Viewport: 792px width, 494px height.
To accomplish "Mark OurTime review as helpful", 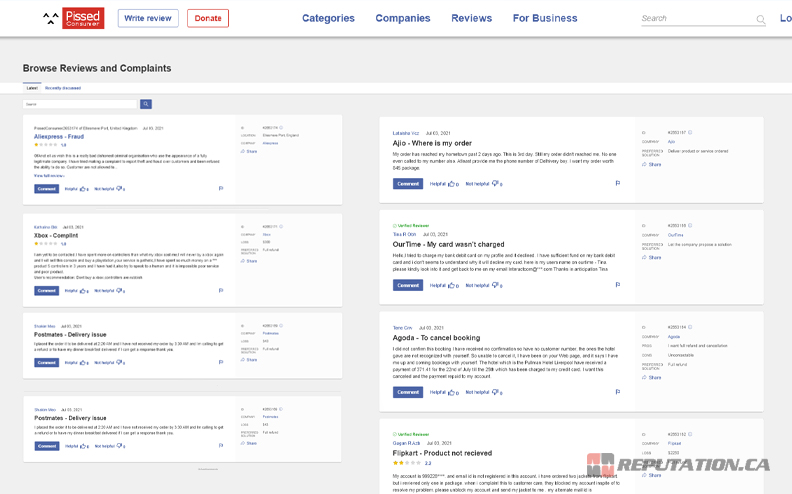I will pos(444,285).
